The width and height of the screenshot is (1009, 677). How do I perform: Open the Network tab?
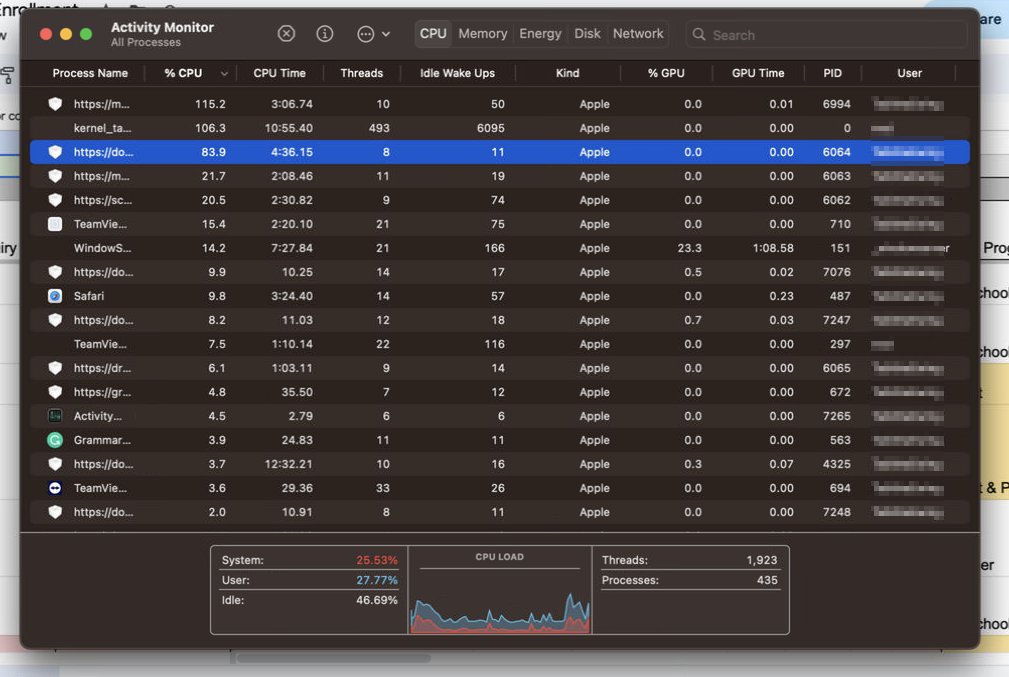pyautogui.click(x=638, y=34)
